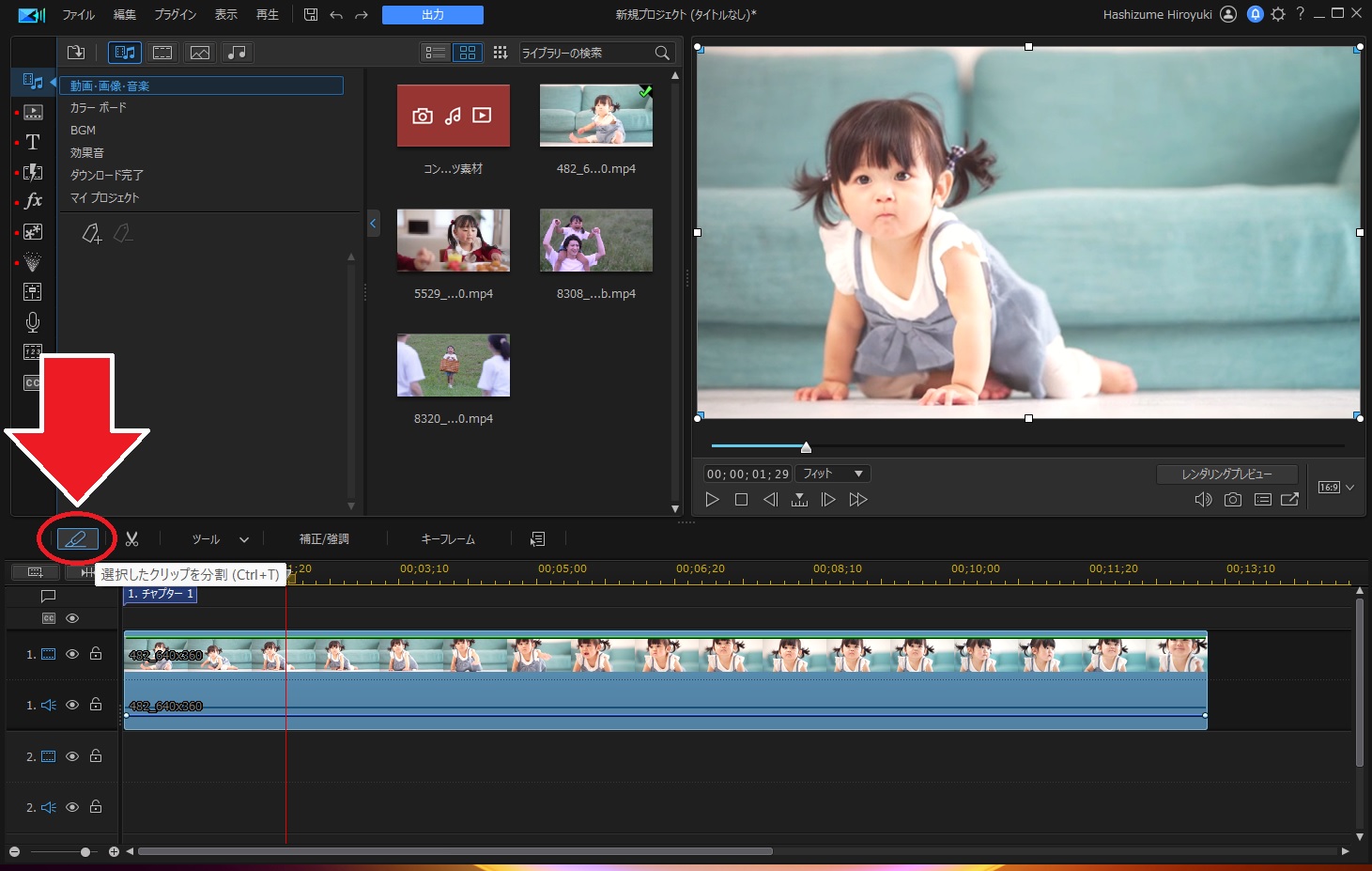Open the Transition Room lightning icon
Image resolution: width=1372 pixels, height=871 pixels.
tap(33, 172)
